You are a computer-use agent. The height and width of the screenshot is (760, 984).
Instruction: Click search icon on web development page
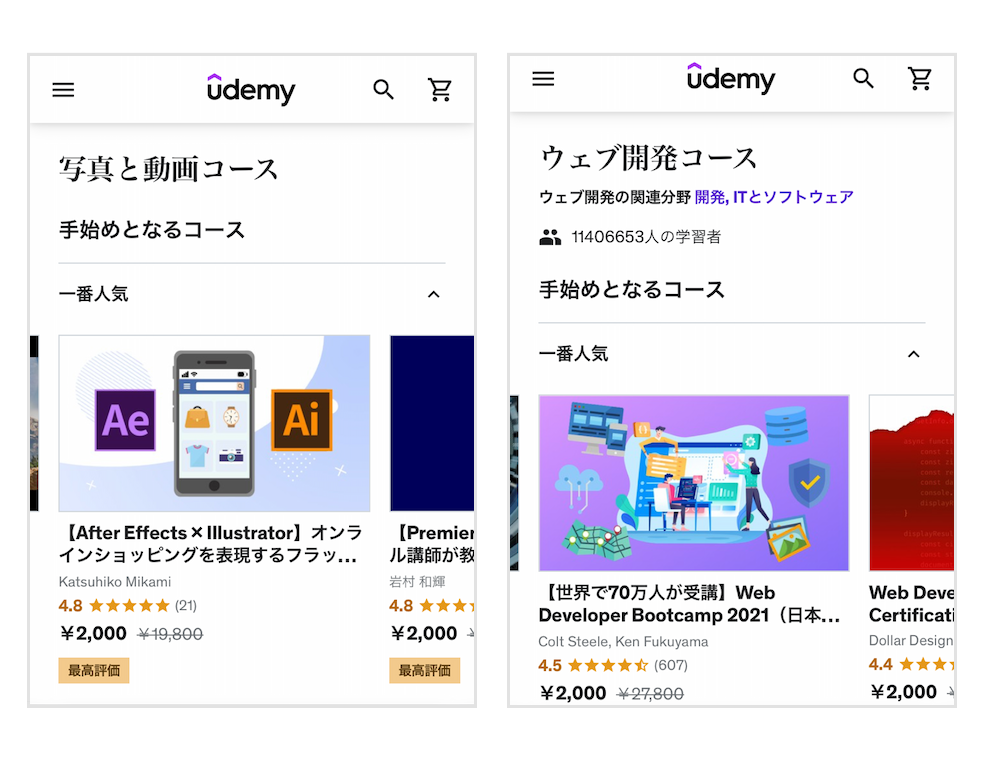click(x=864, y=78)
